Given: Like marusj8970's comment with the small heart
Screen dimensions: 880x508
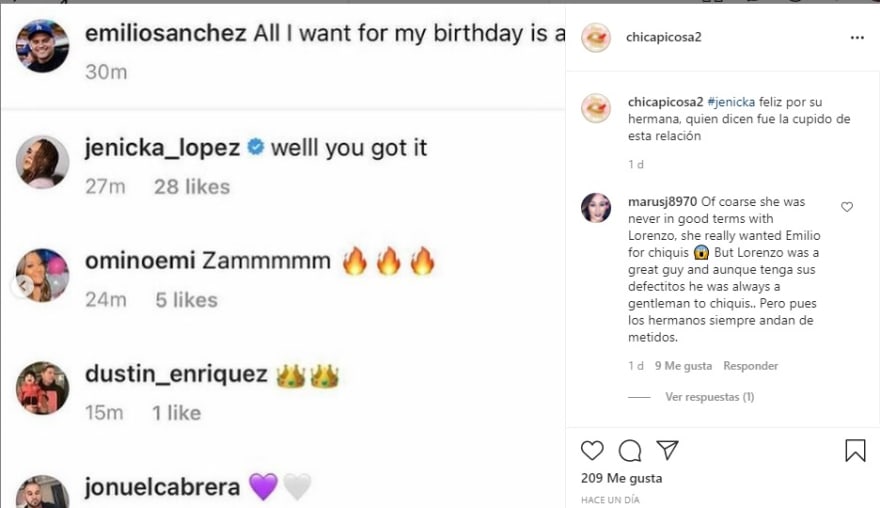Looking at the screenshot, I should [847, 207].
